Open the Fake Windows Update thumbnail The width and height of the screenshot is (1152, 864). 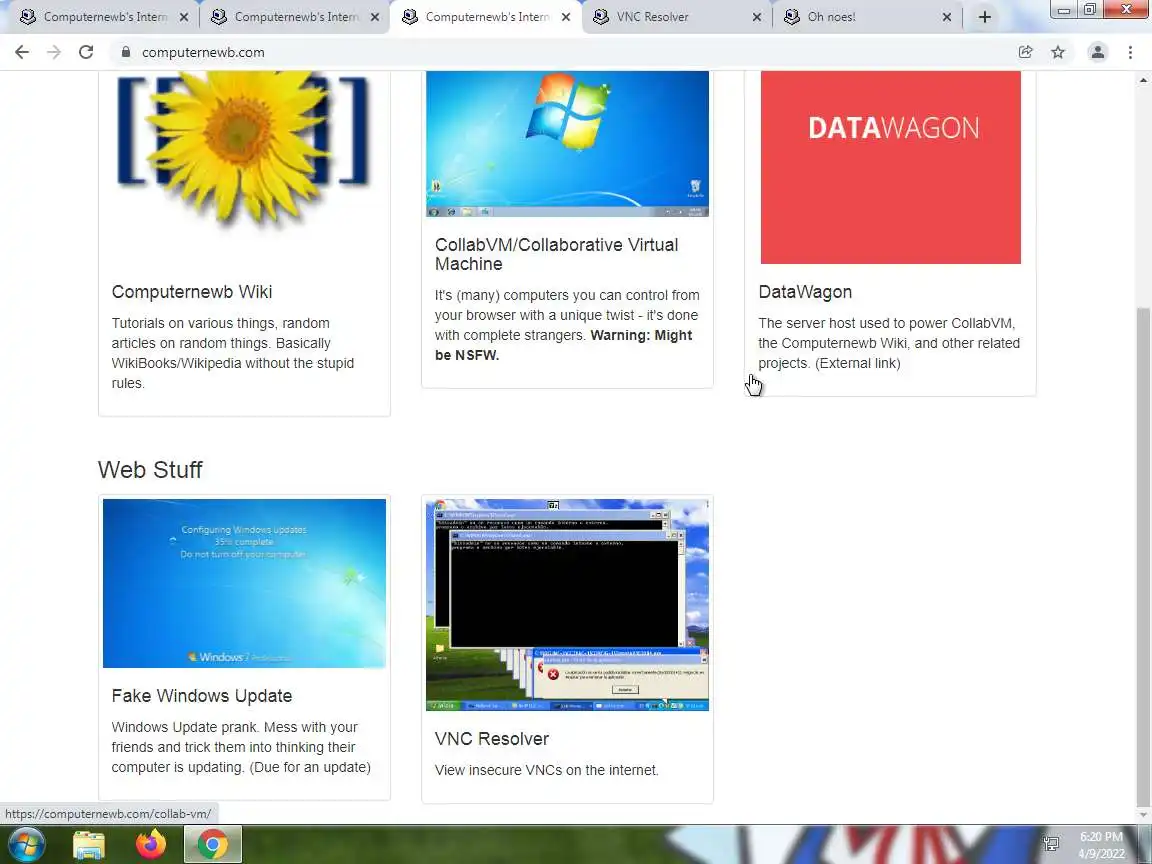244,583
